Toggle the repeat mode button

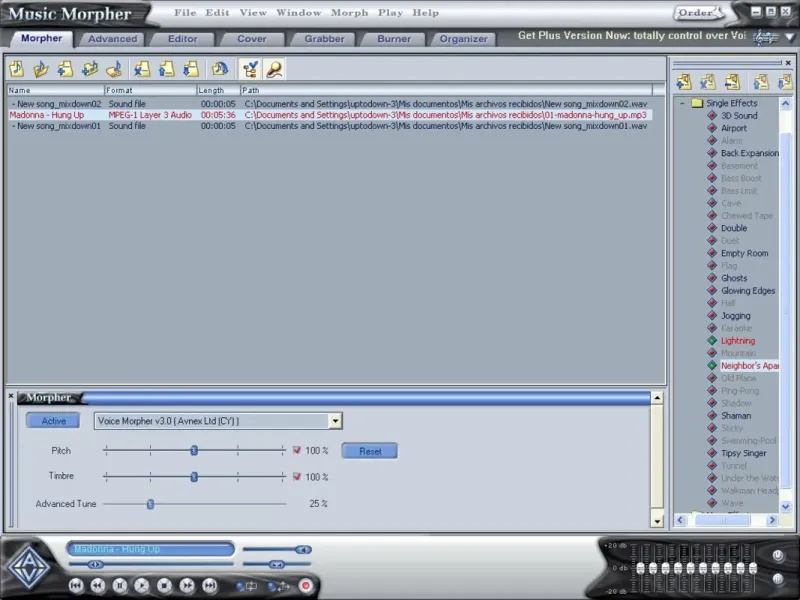click(246, 586)
